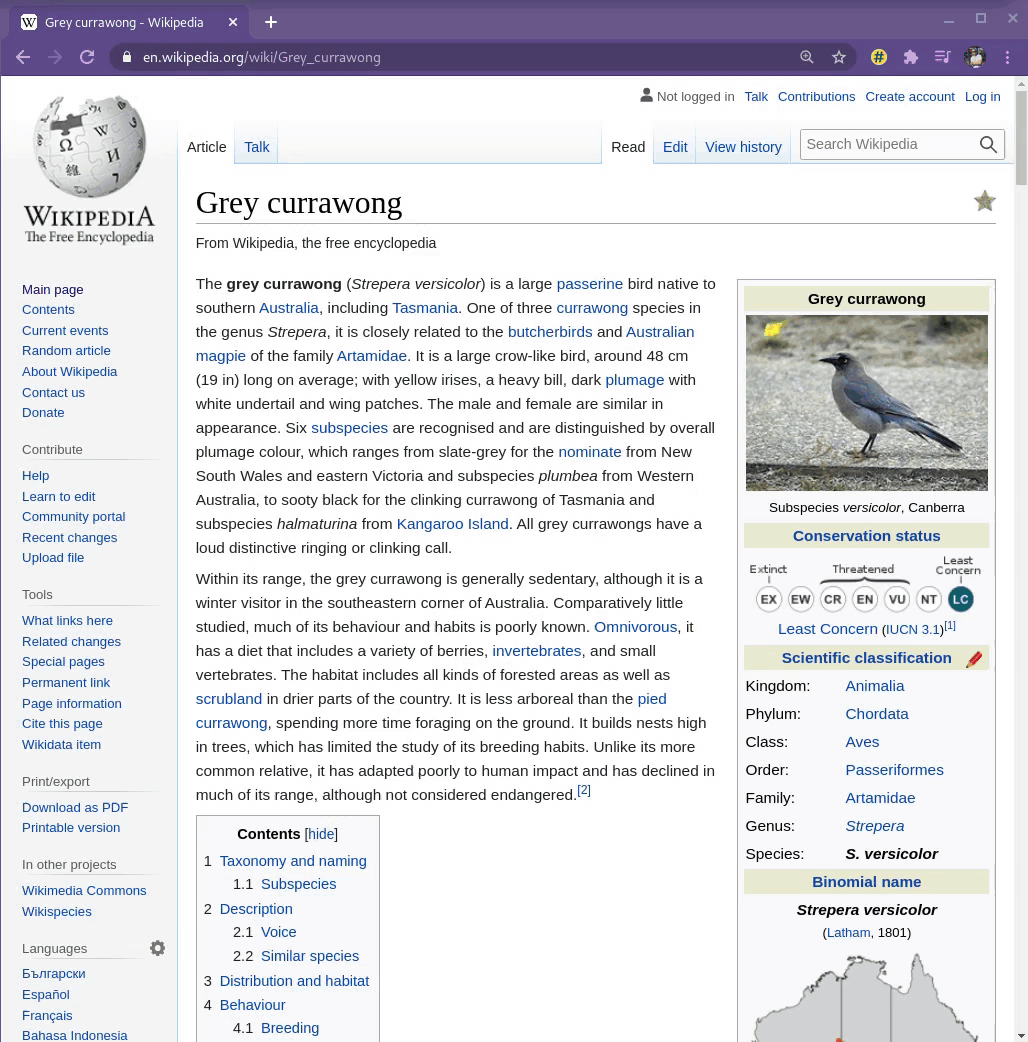The image size is (1028, 1042).
Task: Click the page vertical scrollbar
Action: pyautogui.click(x=1021, y=140)
